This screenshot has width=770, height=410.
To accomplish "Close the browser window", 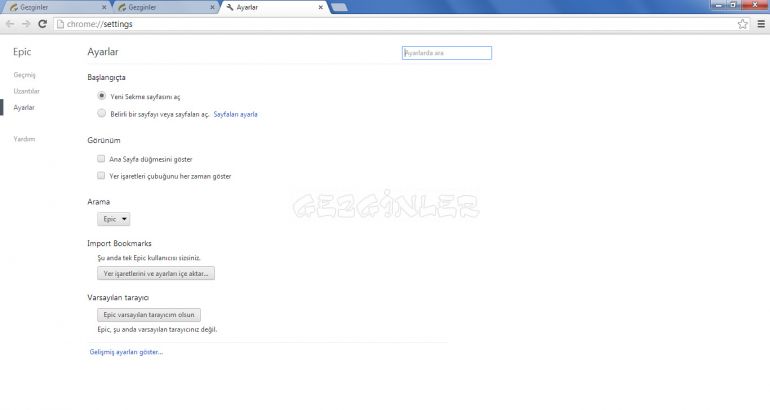I will pos(755,5).
